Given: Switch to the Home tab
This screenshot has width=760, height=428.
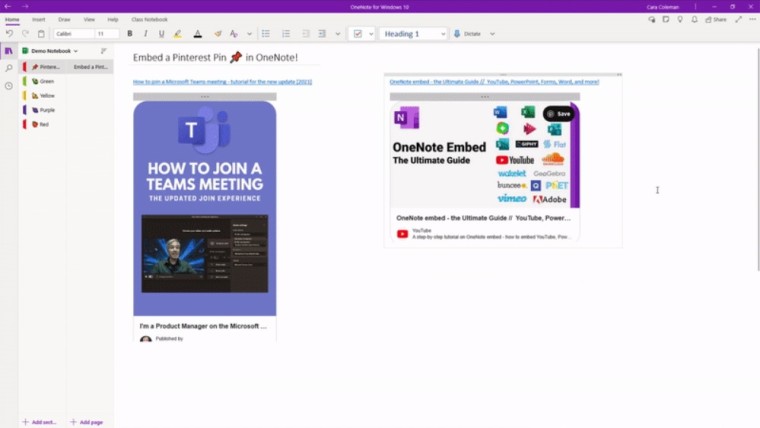Looking at the screenshot, I should (12, 19).
